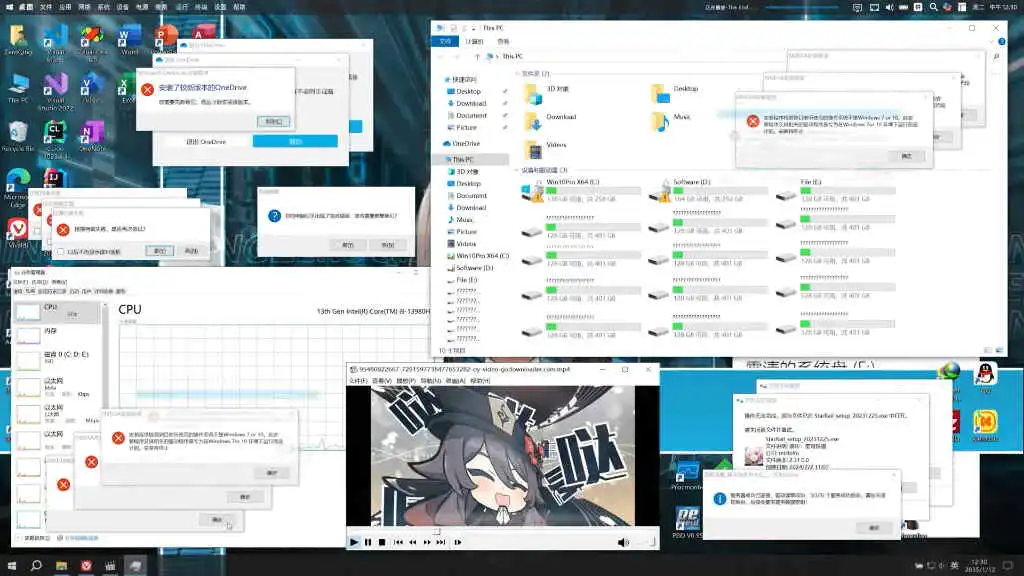Pause the video in the media player
1024x576 pixels.
click(368, 542)
